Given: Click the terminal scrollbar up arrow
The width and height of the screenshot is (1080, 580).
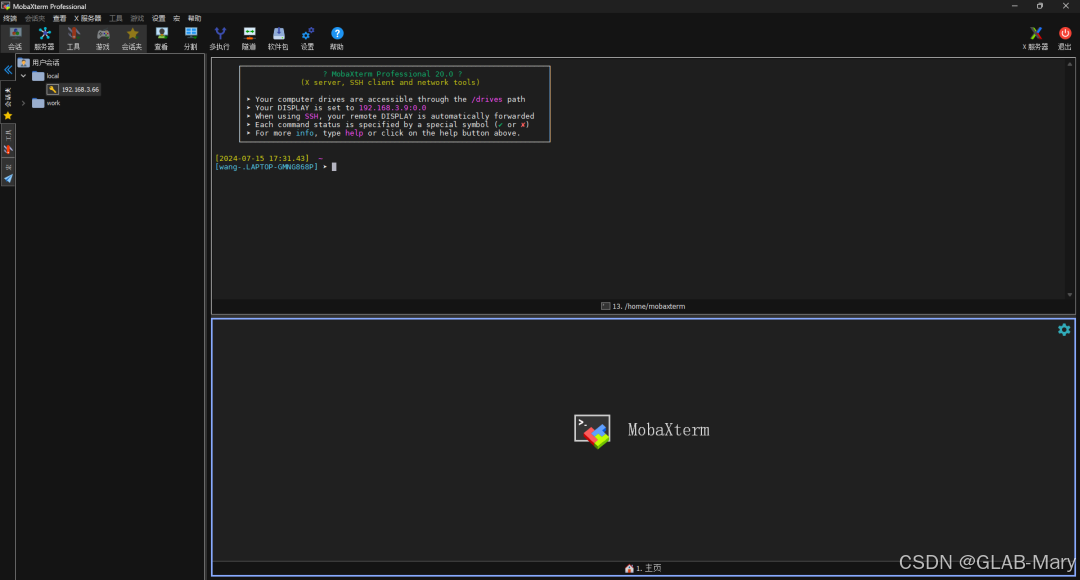Looking at the screenshot, I should tap(1070, 64).
